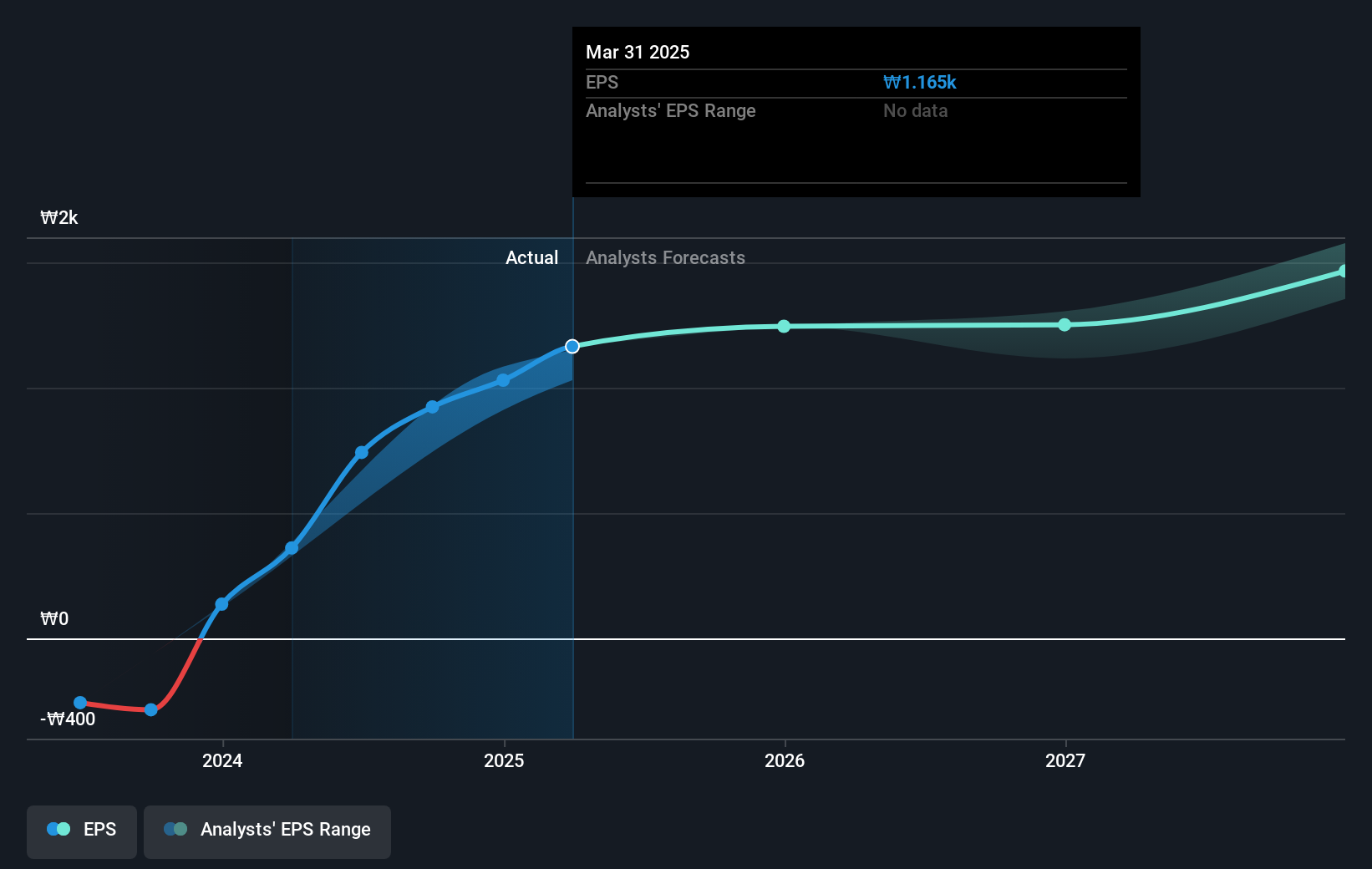Click the -₩400 y-axis label
1372x869 pixels.
(68, 719)
